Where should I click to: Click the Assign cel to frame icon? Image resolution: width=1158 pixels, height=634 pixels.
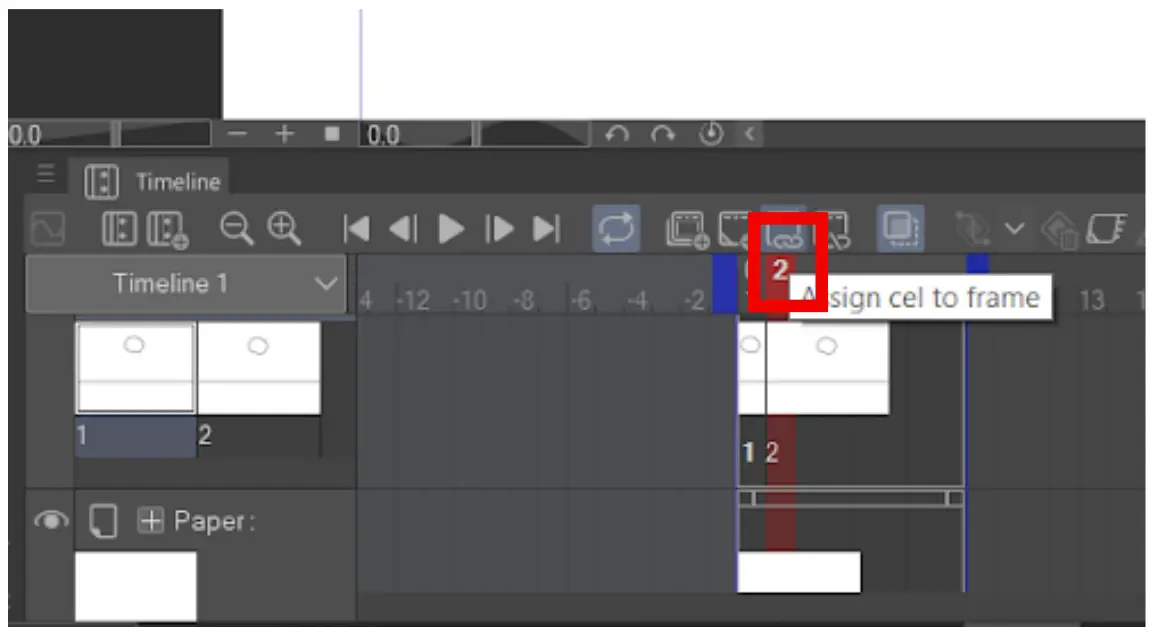(x=783, y=230)
